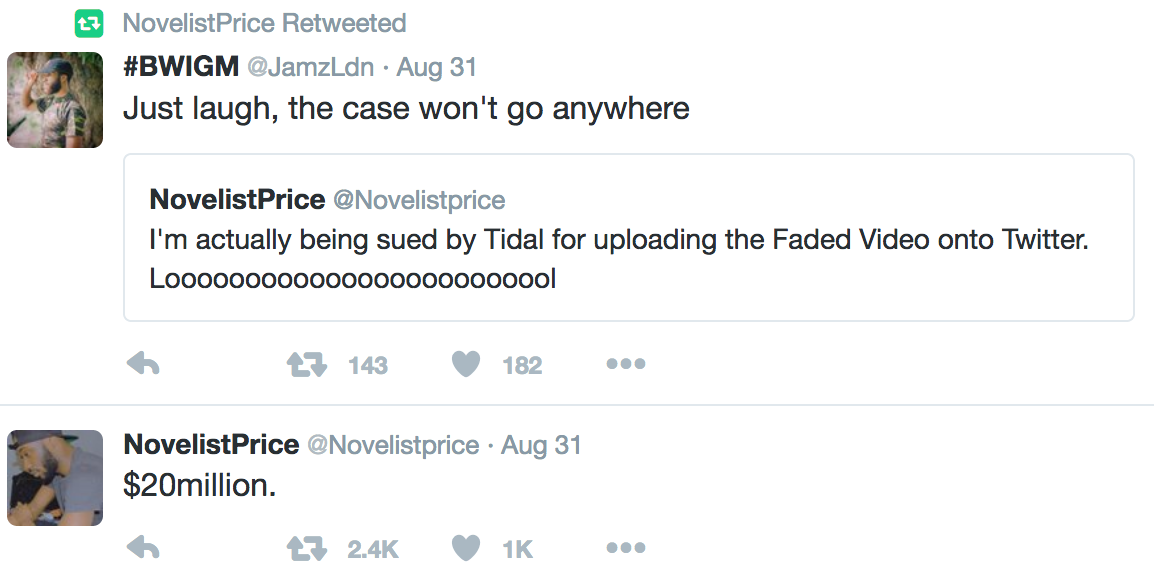1154x584 pixels.
Task: Like the tweet with 182 likes
Action: 465,363
